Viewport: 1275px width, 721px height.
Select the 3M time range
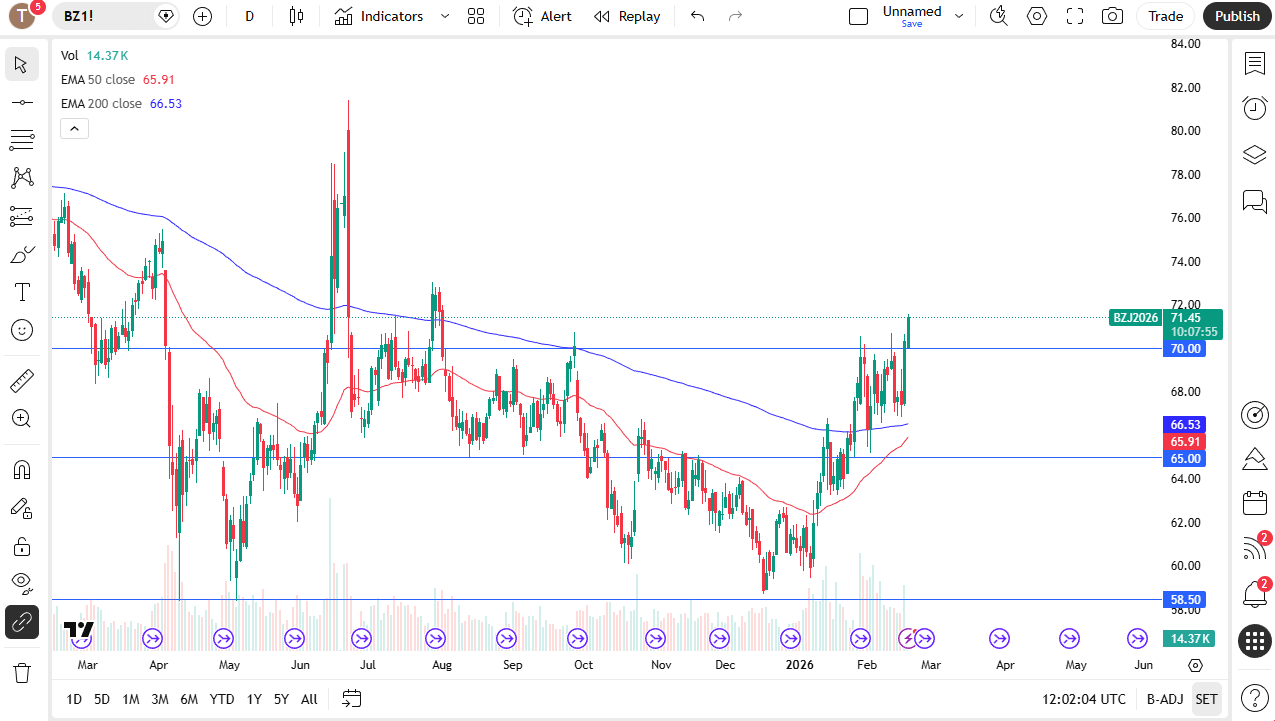[x=160, y=699]
